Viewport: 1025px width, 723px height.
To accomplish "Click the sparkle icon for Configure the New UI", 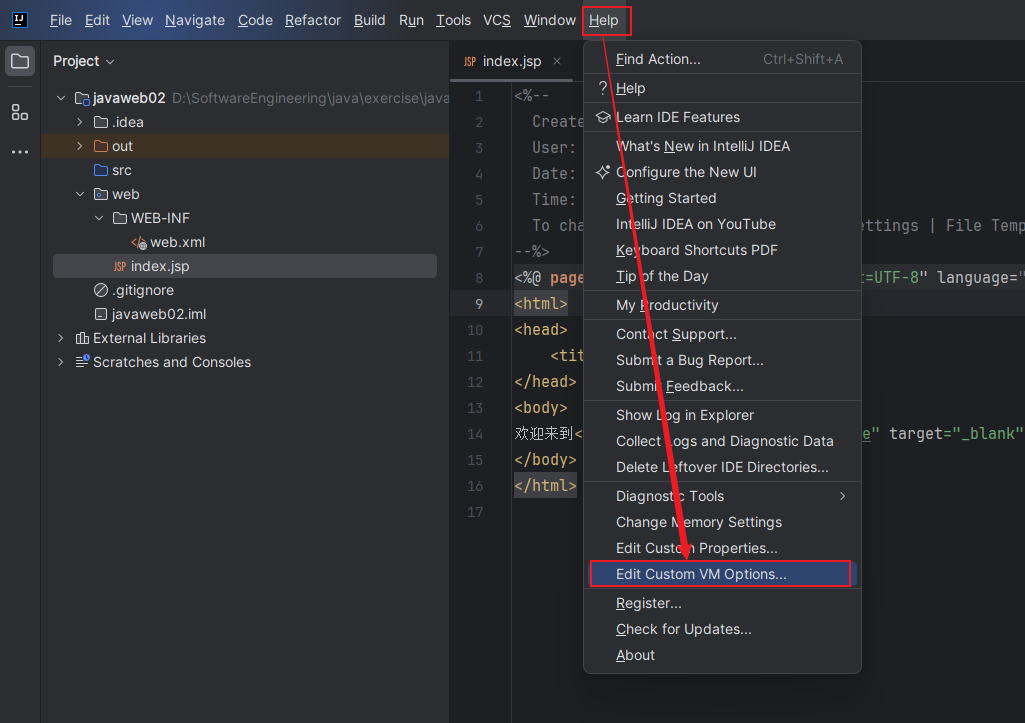I will click(603, 172).
